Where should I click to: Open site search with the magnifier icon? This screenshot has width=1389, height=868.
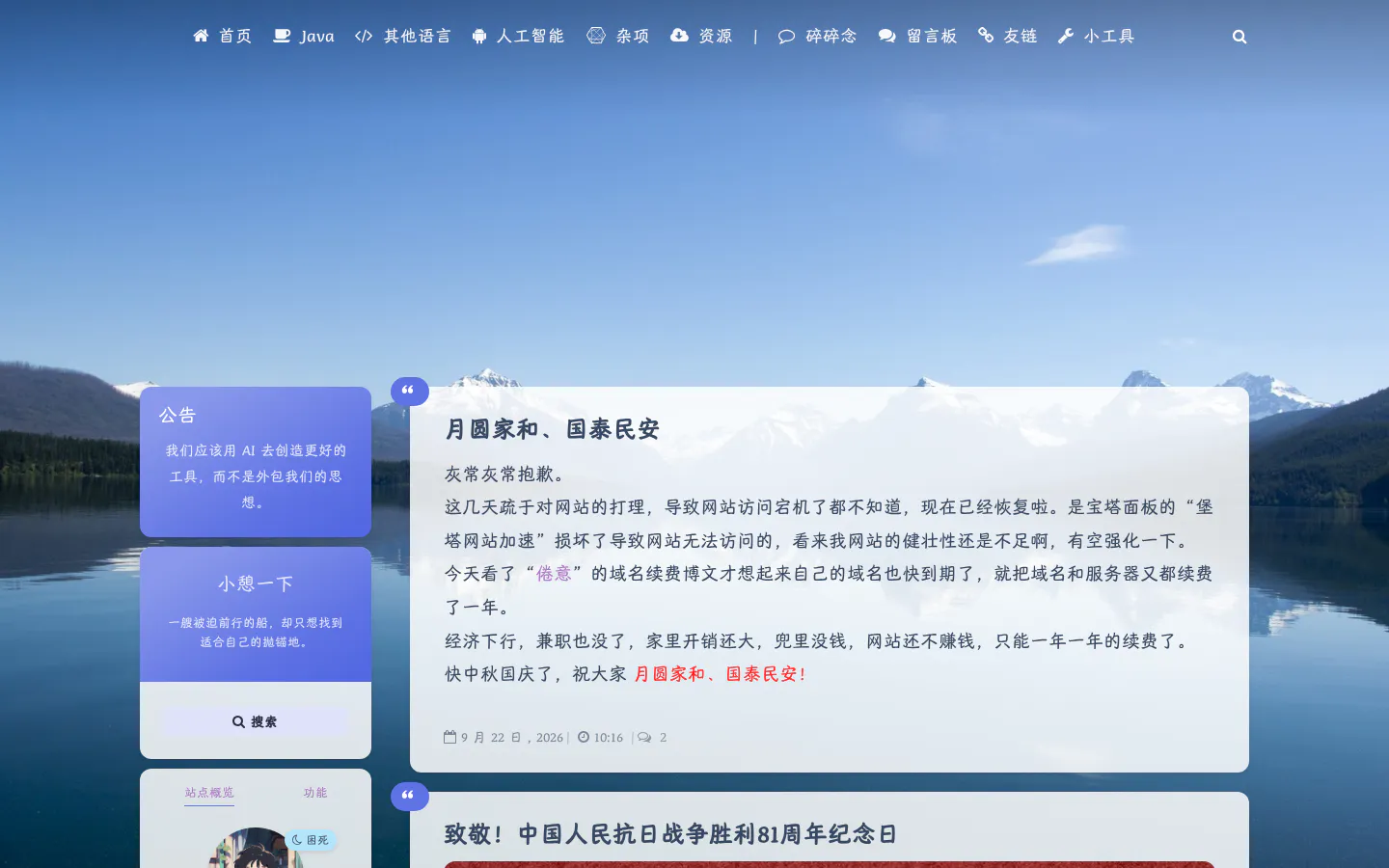(x=1239, y=37)
